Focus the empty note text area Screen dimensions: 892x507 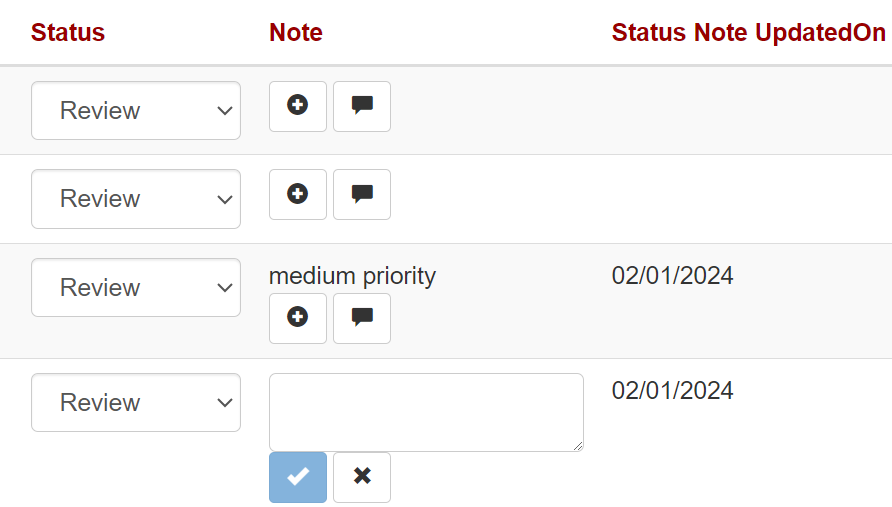[426, 412]
